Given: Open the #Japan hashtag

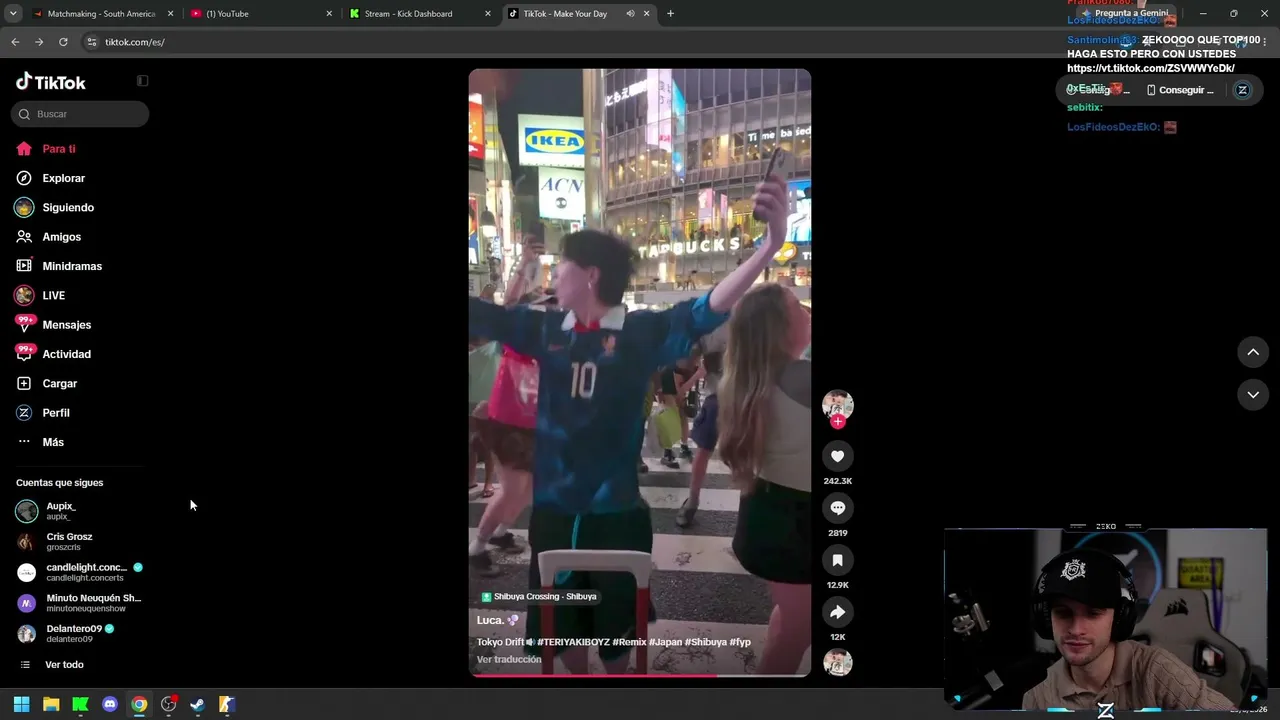Looking at the screenshot, I should 666,642.
